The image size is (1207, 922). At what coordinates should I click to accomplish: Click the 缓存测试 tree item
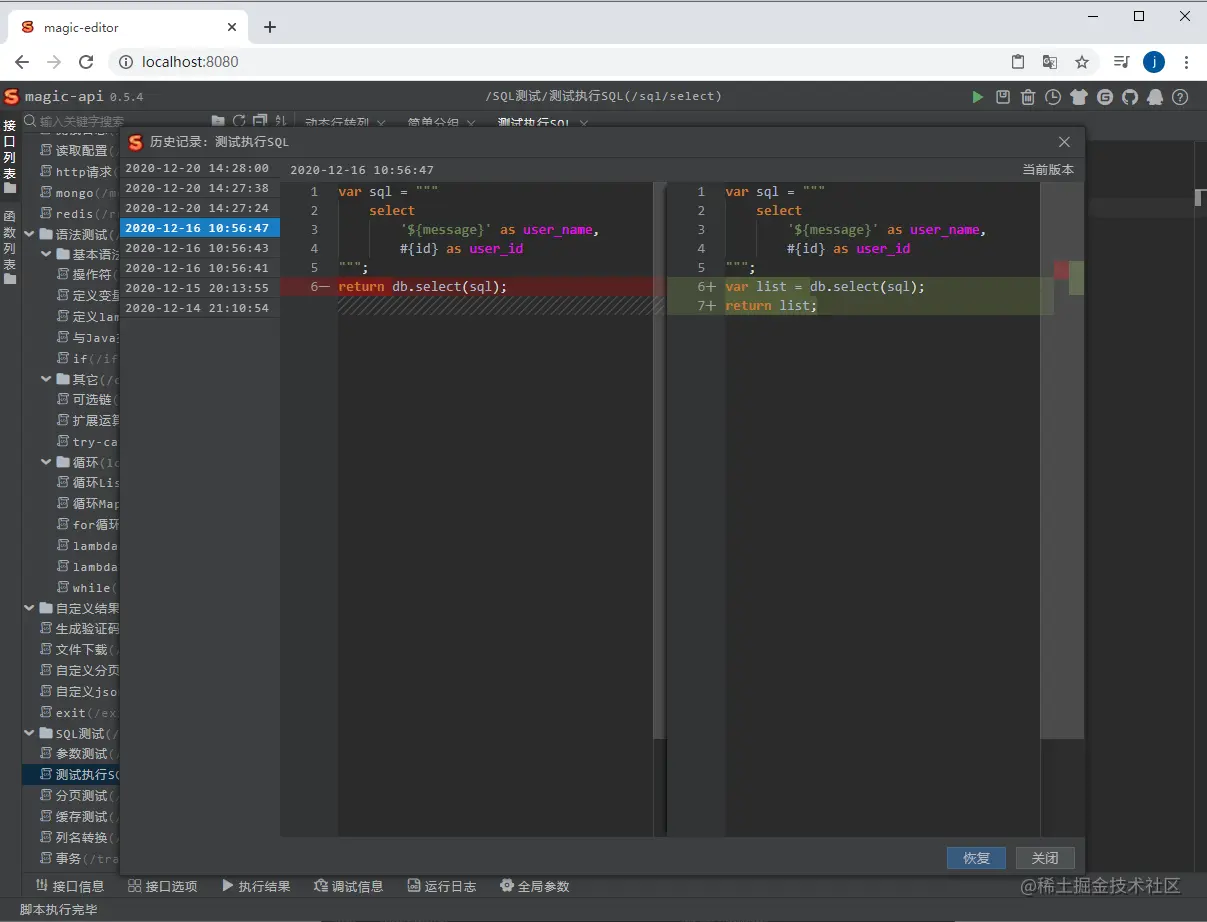[79, 817]
